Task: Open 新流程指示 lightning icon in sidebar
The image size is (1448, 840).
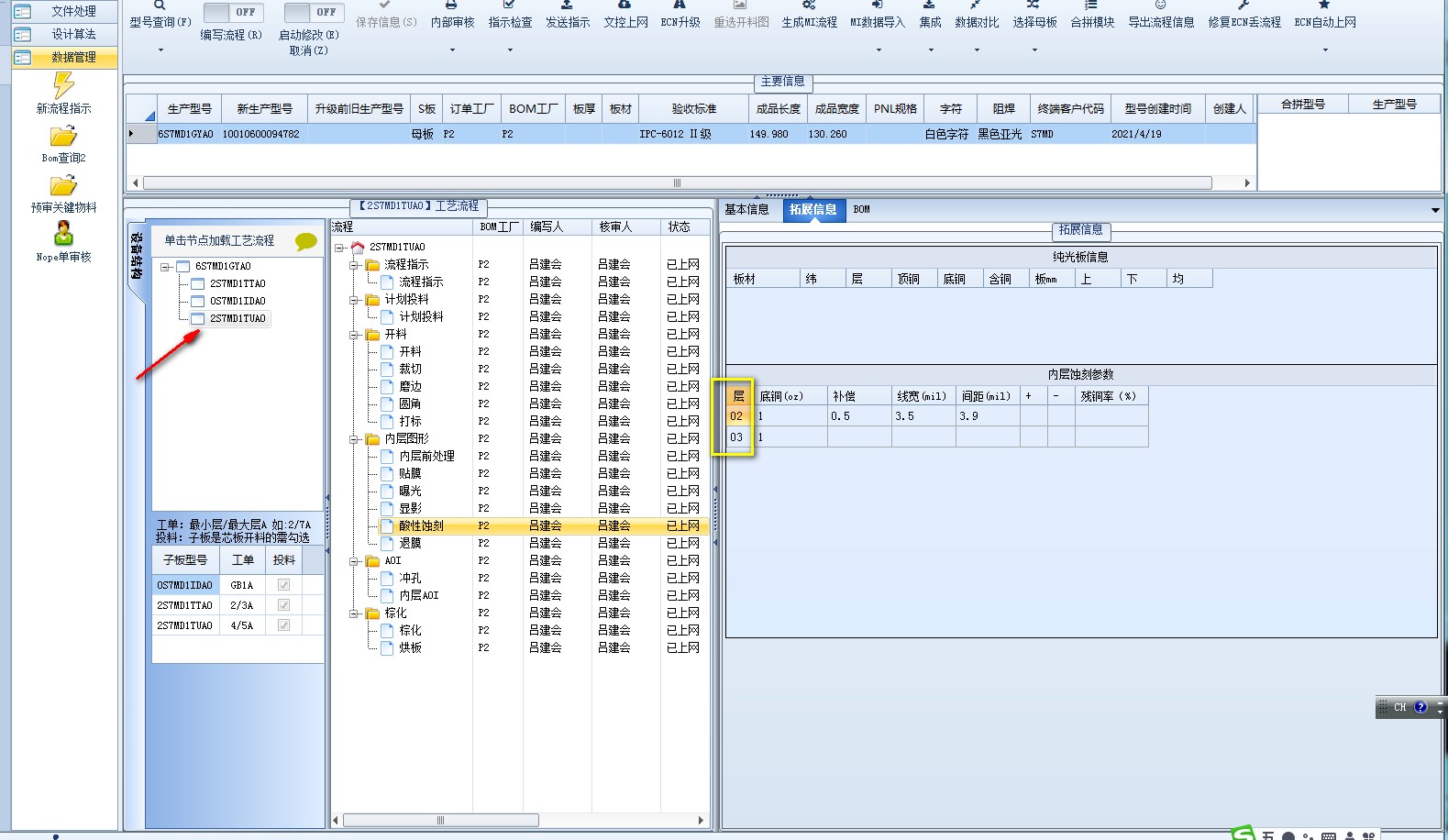Action: [63, 85]
